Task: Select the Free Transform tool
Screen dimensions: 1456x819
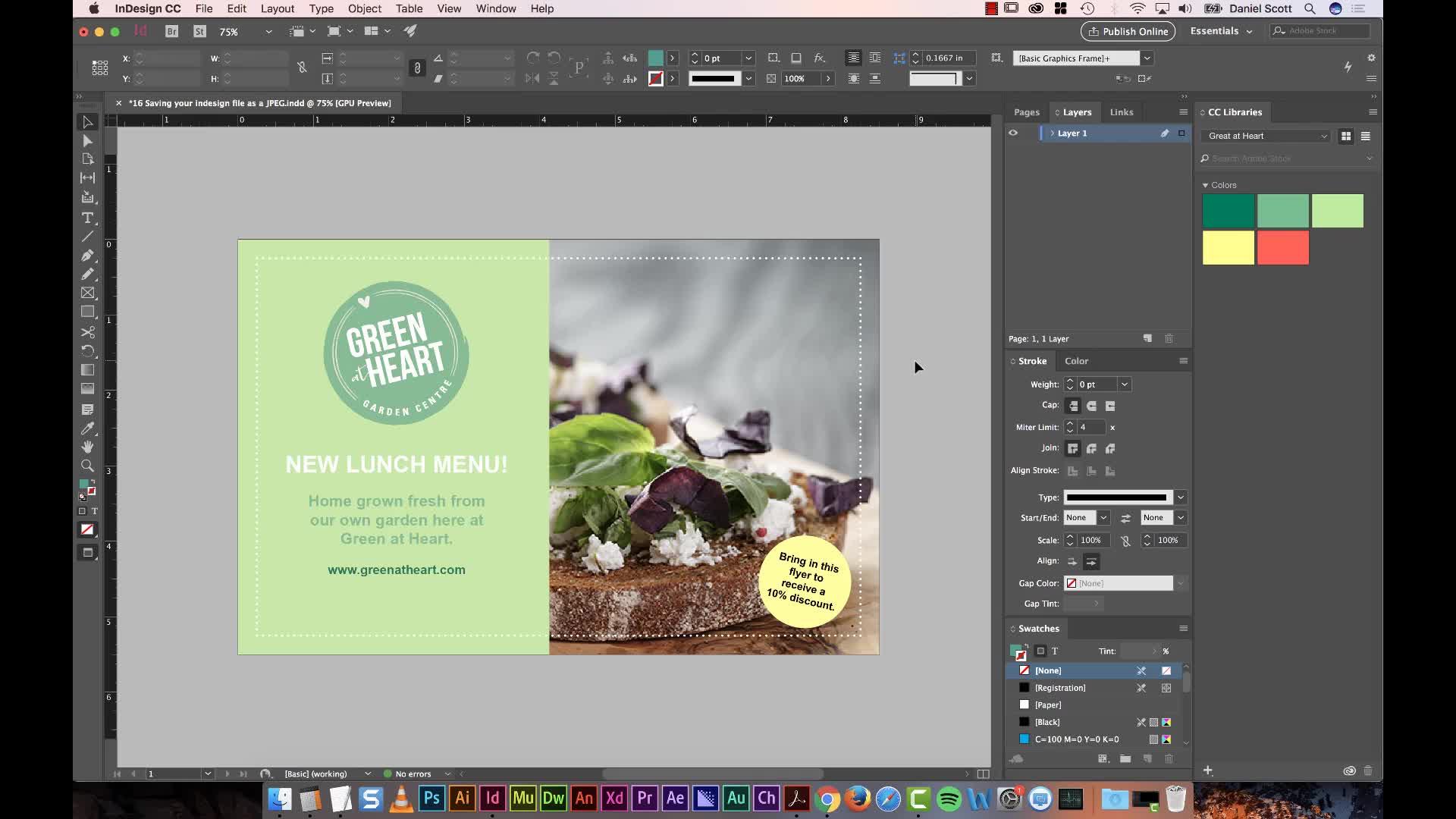Action: pos(87,351)
